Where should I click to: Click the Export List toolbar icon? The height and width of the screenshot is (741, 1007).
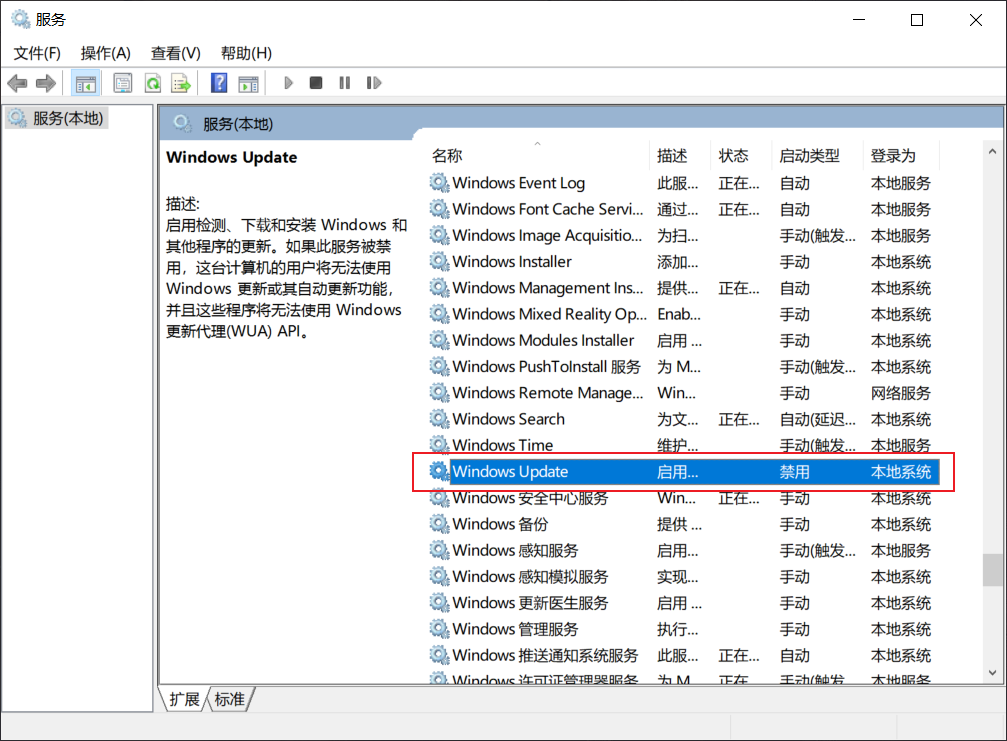point(180,83)
